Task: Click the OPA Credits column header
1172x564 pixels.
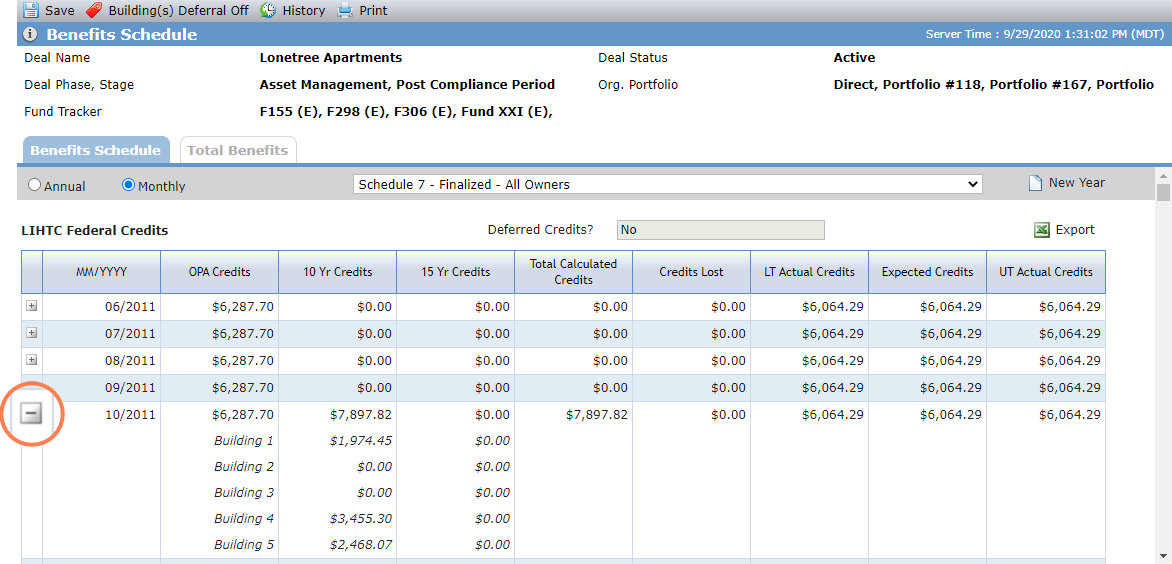Action: pos(220,272)
